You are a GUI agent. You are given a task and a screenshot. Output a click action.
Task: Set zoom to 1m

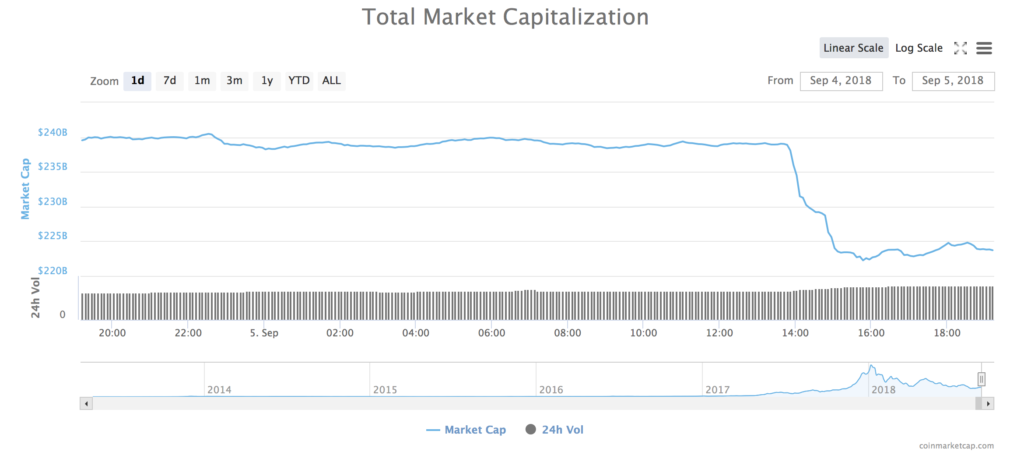point(202,80)
